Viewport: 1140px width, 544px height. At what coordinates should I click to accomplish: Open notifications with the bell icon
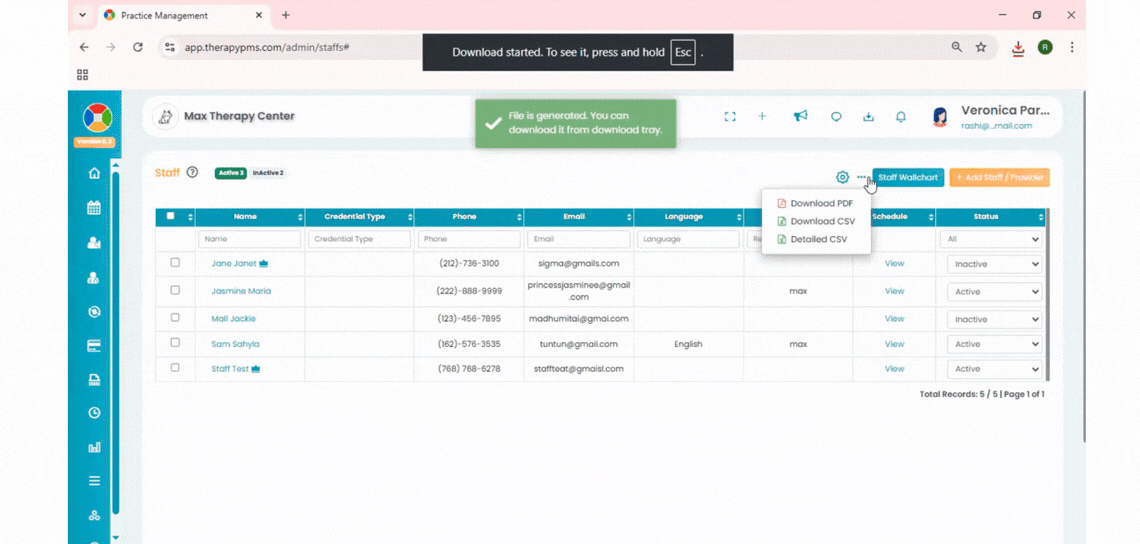pos(901,116)
